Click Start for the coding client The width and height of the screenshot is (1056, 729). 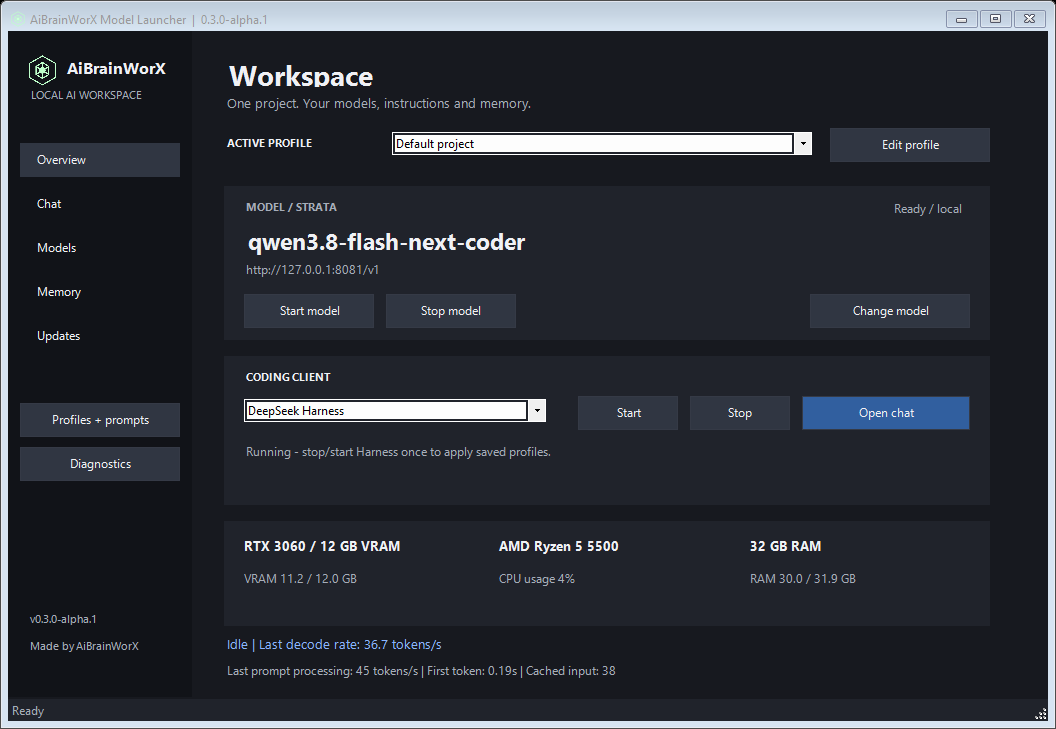(628, 413)
